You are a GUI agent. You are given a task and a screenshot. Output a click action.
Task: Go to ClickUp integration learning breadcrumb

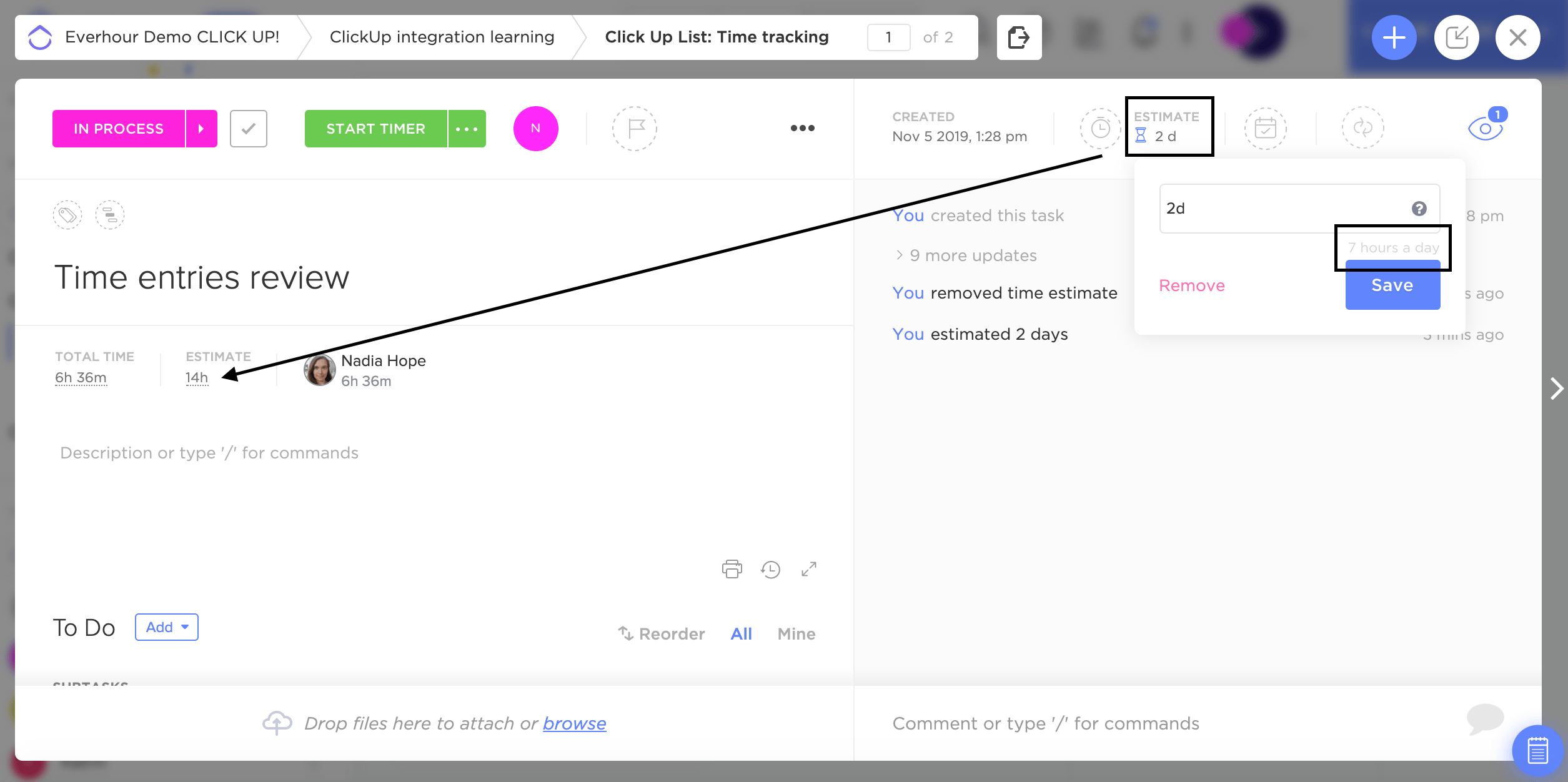point(442,37)
